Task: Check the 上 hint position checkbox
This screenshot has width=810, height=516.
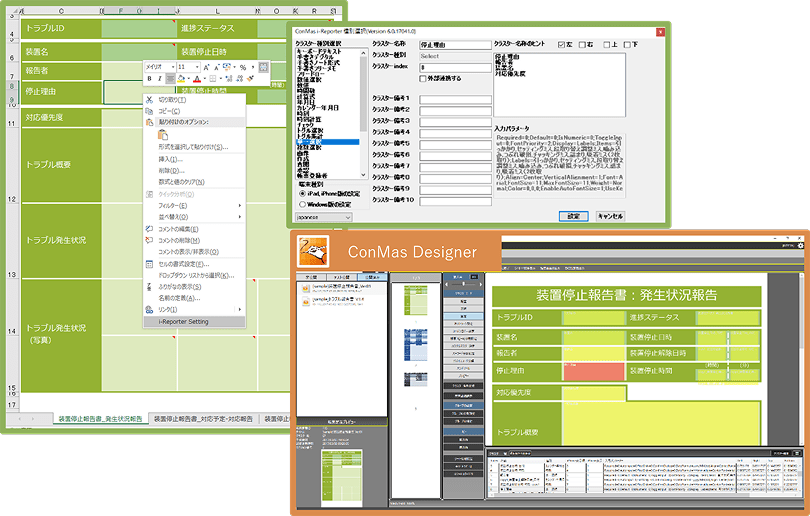Action: click(606, 45)
